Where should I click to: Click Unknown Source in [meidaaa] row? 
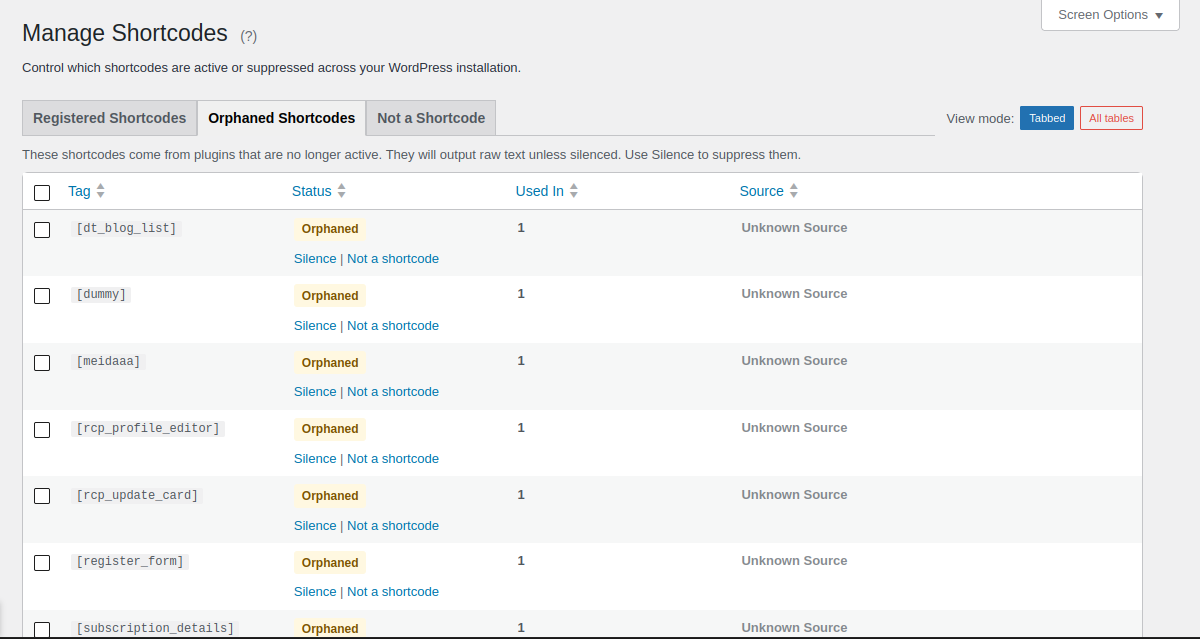[x=794, y=361]
